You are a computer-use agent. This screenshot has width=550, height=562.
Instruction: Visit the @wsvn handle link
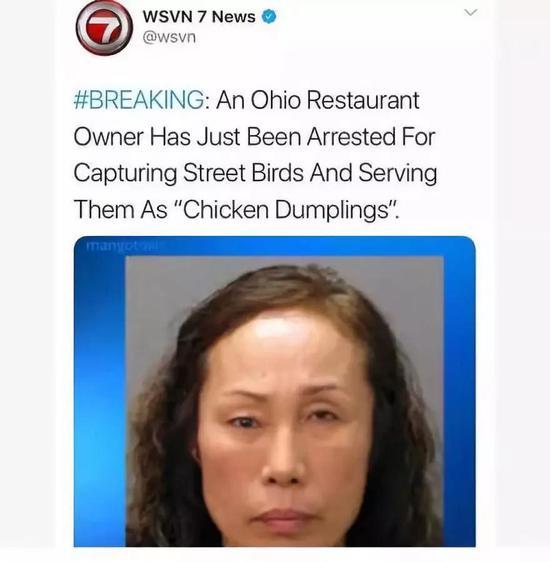(x=169, y=37)
